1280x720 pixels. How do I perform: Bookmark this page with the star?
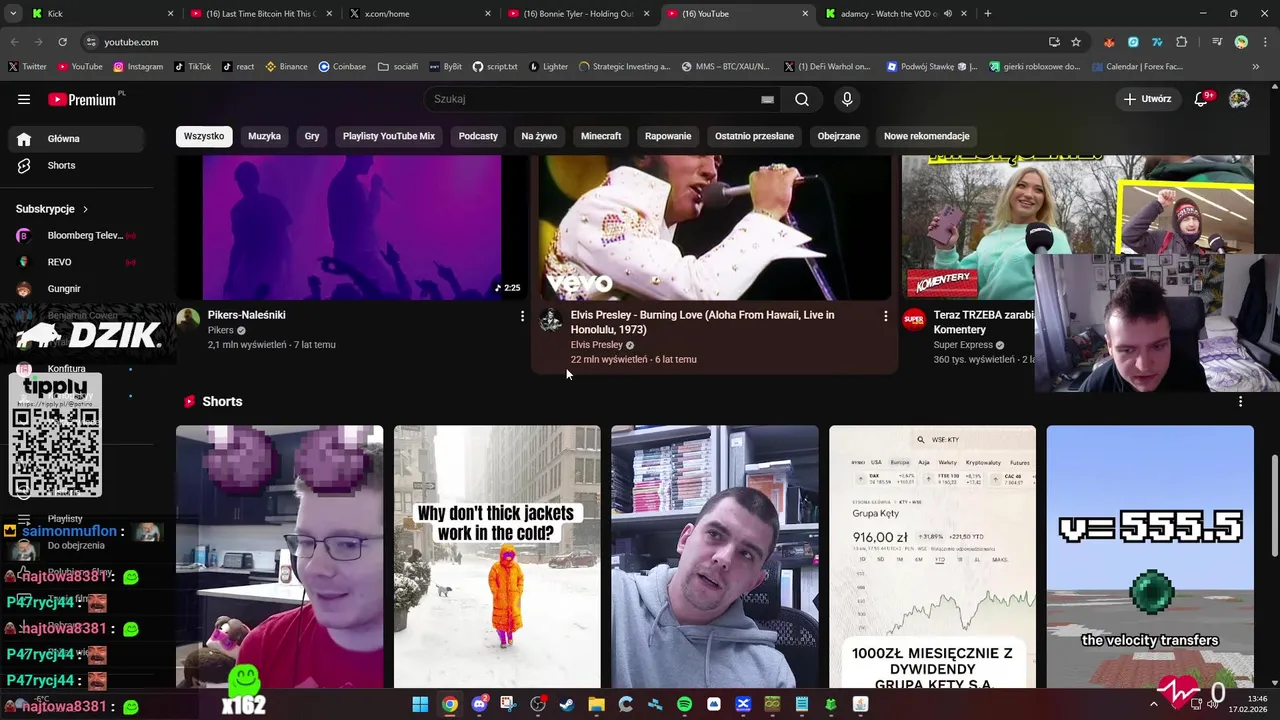click(x=1076, y=42)
